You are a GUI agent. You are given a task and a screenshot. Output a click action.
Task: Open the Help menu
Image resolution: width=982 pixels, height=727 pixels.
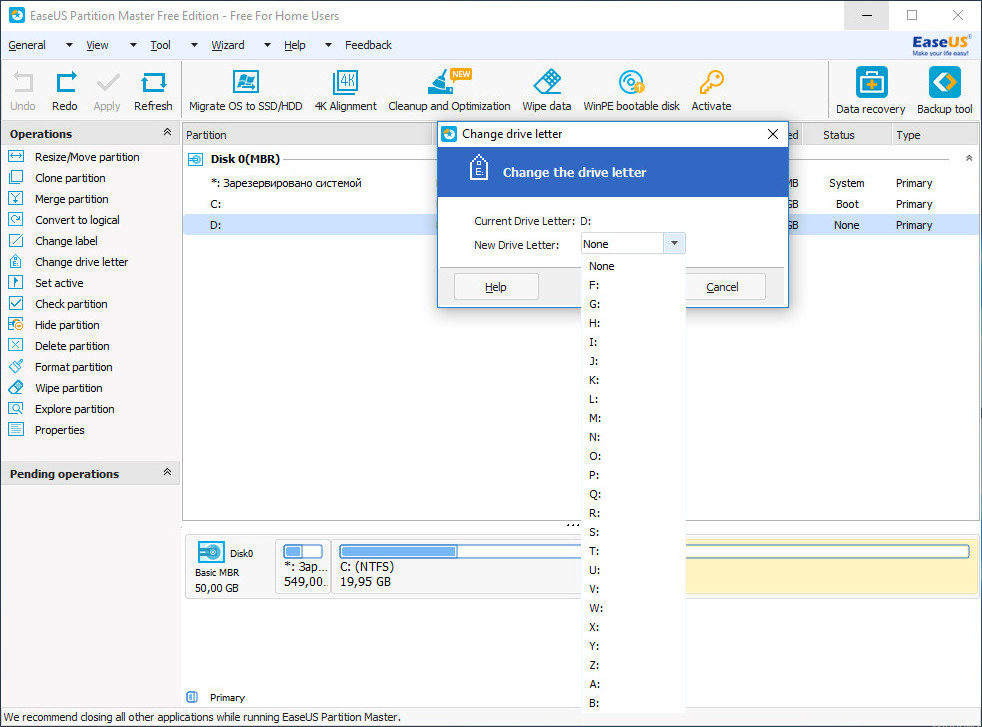tap(294, 45)
